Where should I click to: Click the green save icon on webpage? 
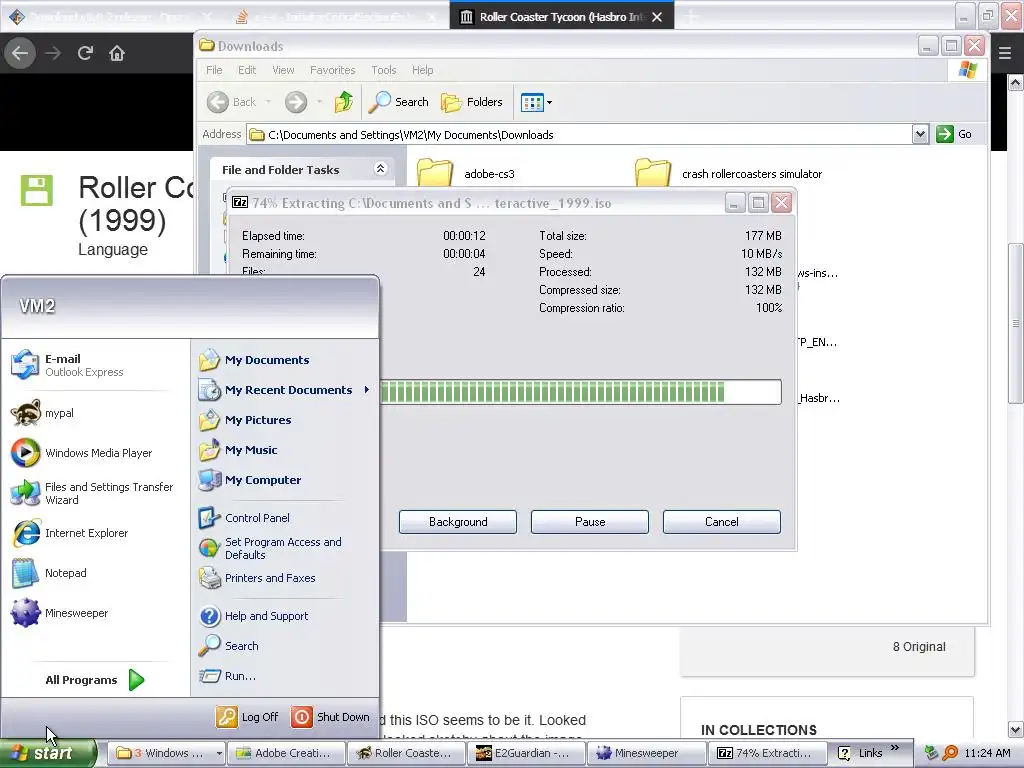(x=37, y=191)
